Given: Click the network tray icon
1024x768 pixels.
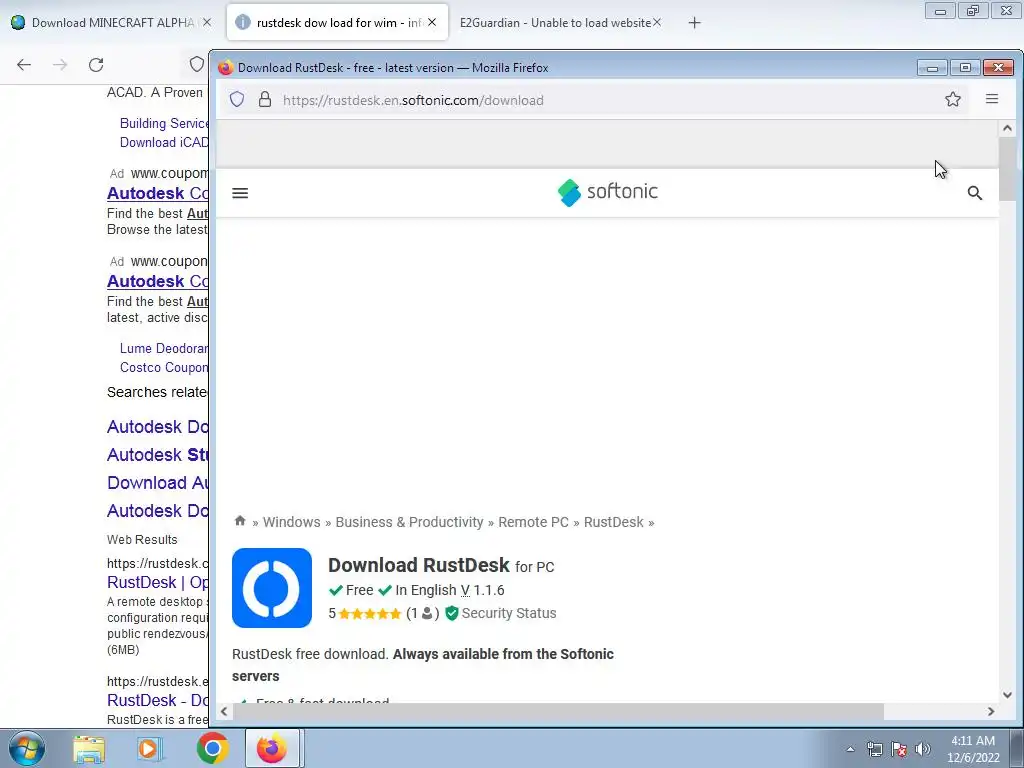Looking at the screenshot, I should (x=874, y=749).
